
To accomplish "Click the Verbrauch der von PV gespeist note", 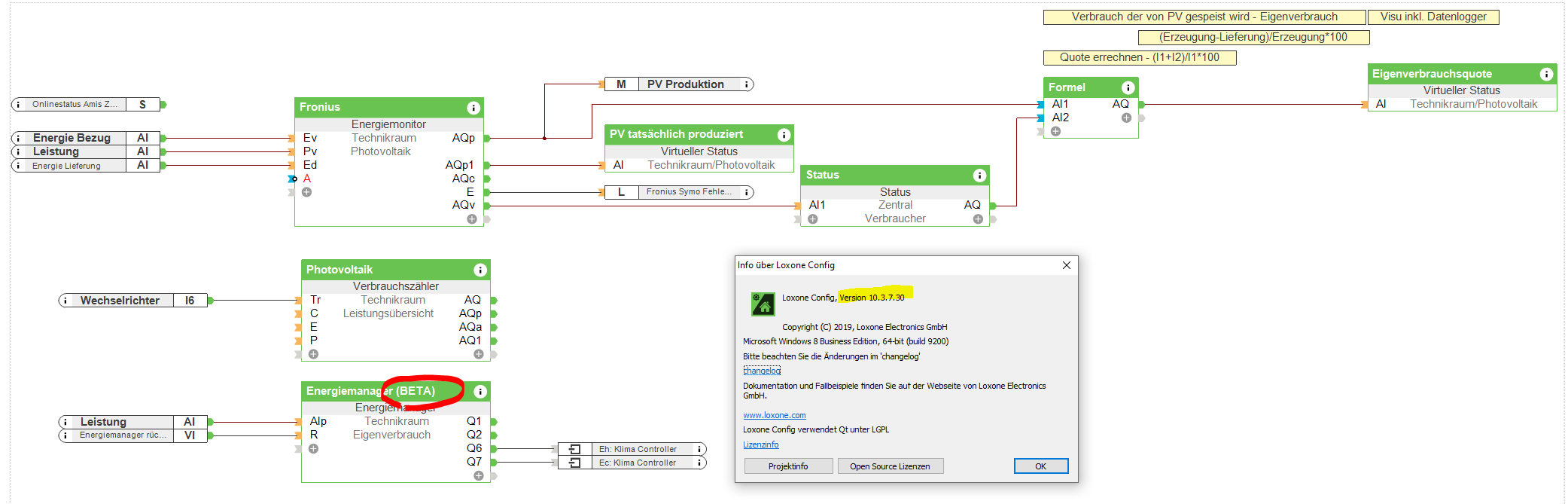I will 1204,17.
